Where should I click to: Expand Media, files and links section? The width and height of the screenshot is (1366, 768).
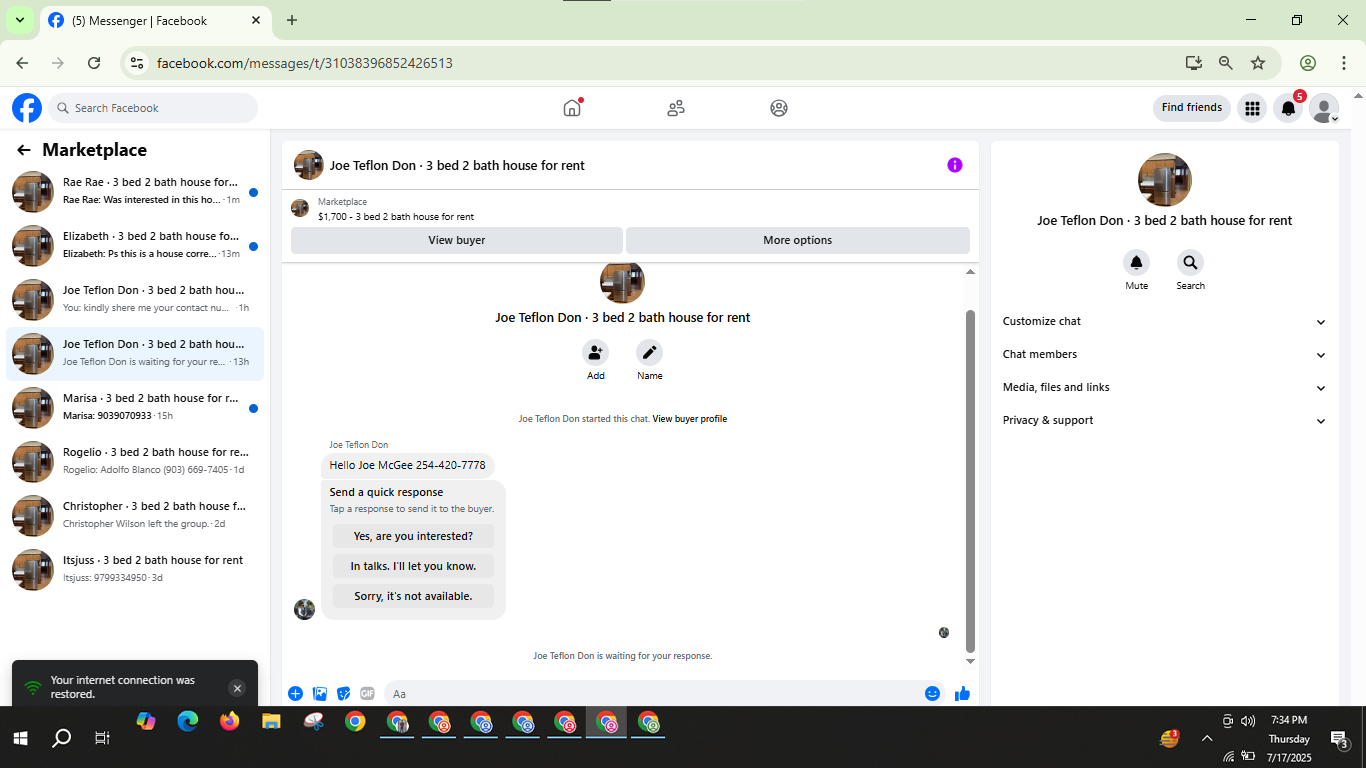point(1165,388)
